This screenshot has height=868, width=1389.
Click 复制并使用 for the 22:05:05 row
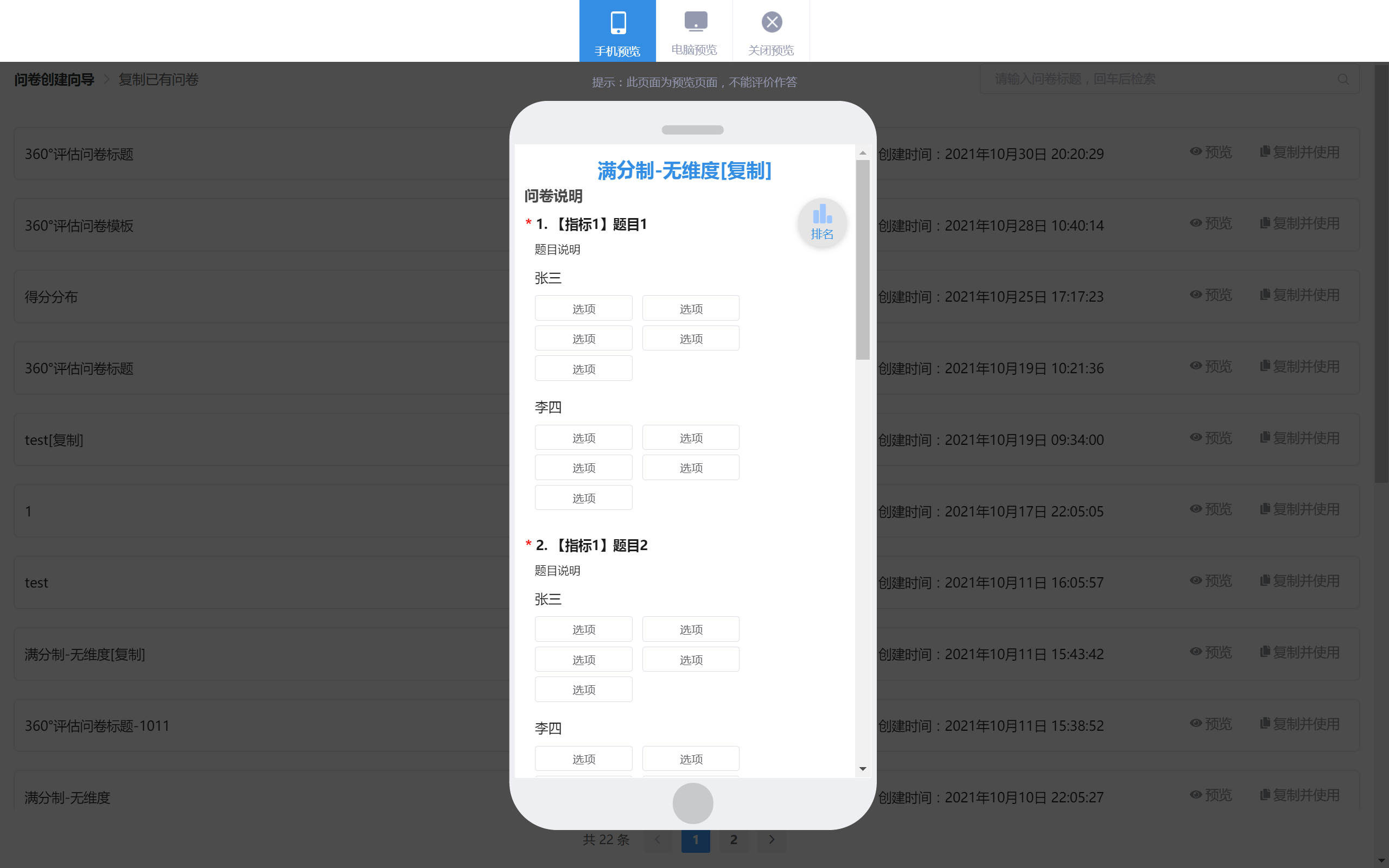coord(1300,509)
